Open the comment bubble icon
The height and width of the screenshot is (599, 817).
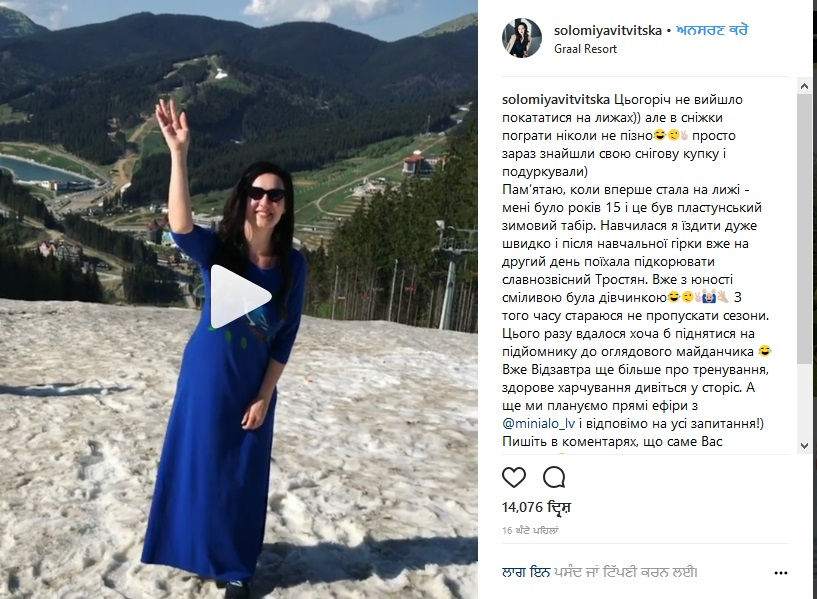(554, 477)
